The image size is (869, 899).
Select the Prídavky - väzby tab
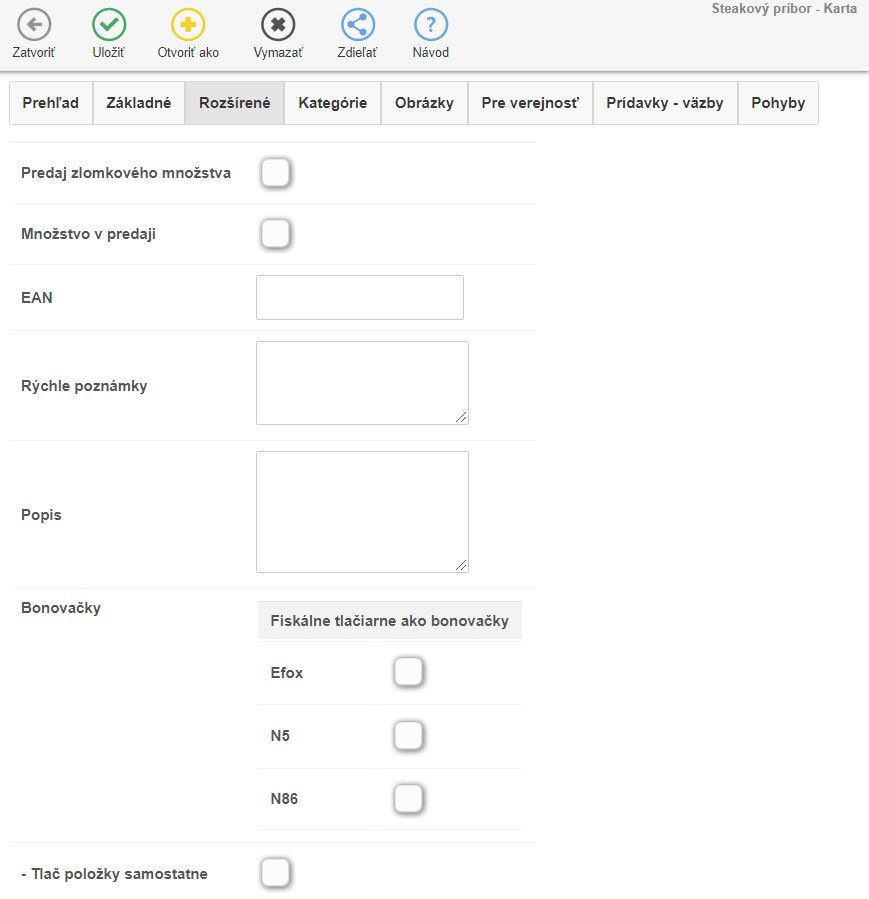tap(664, 103)
